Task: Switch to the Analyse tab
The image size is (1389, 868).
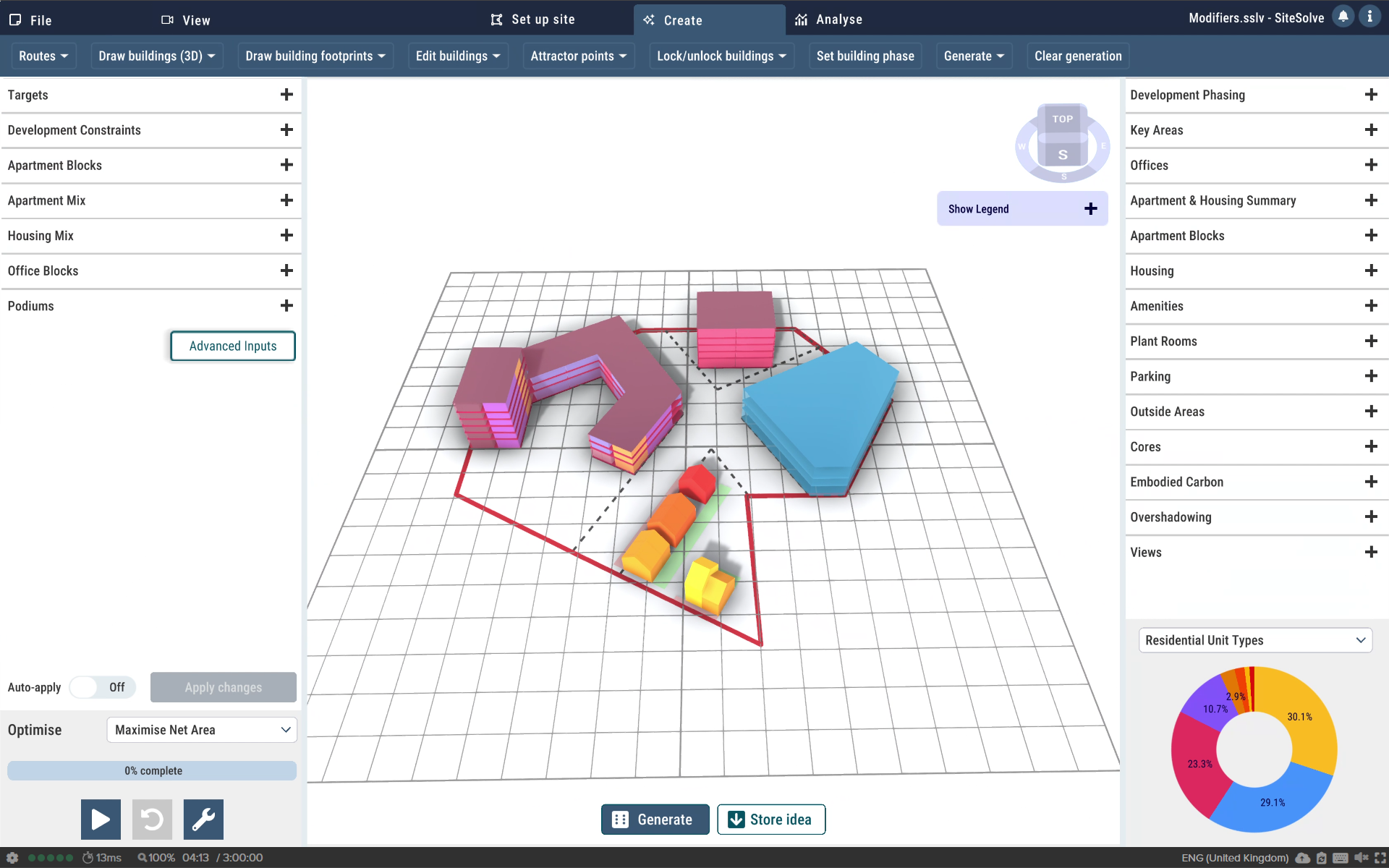Action: (829, 20)
